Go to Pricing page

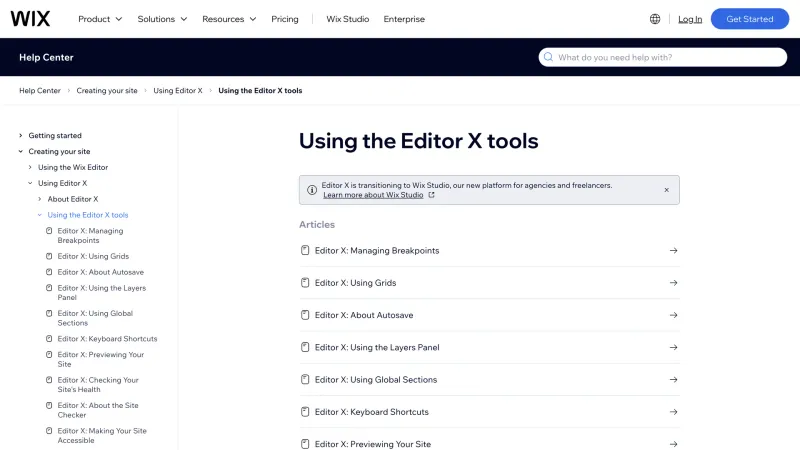coord(285,19)
